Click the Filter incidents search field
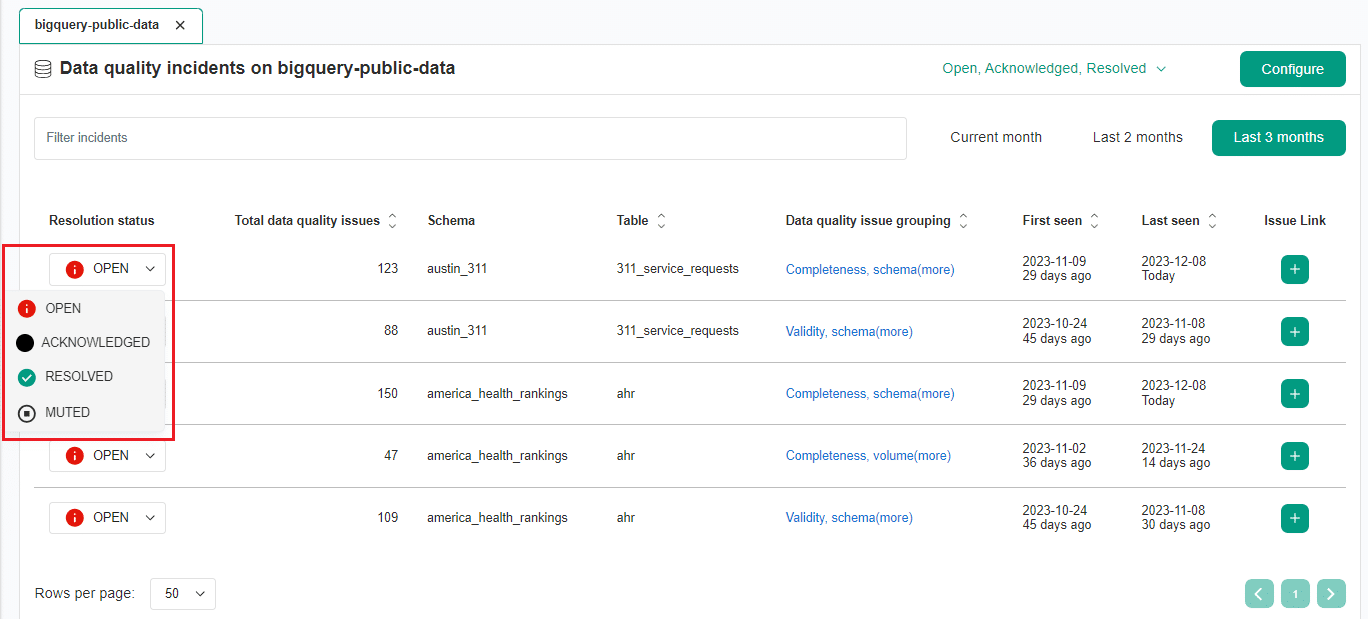The image size is (1368, 619). click(470, 138)
